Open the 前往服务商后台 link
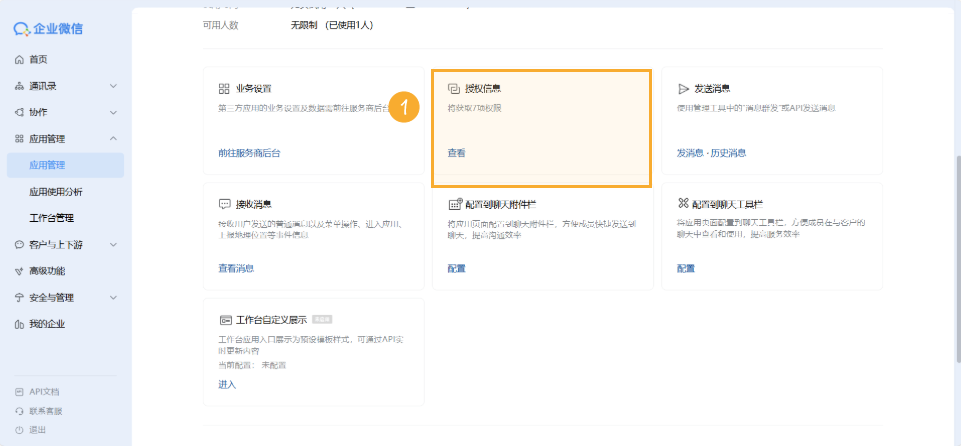The image size is (961, 446). click(249, 153)
